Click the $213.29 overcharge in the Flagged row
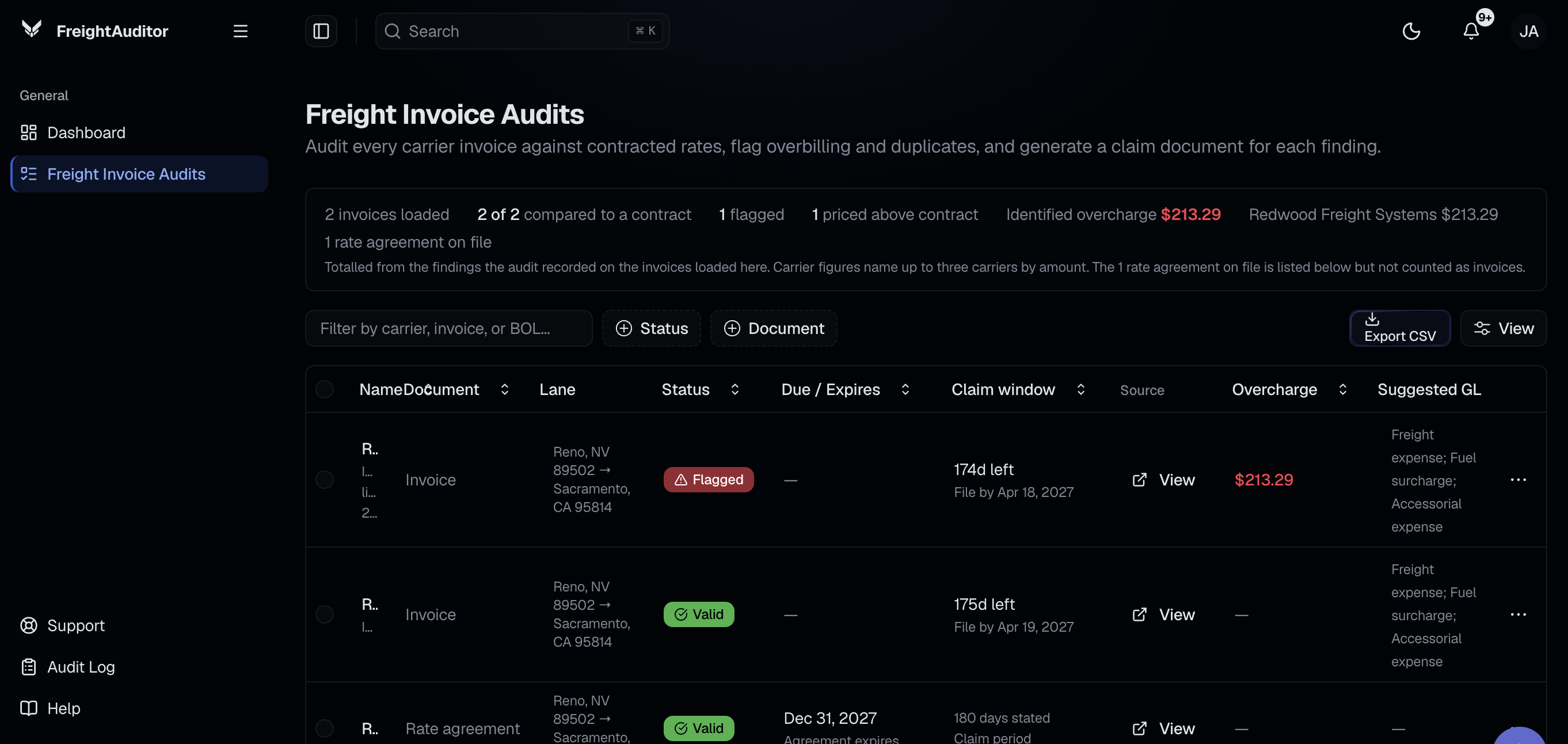1568x744 pixels. pos(1263,480)
